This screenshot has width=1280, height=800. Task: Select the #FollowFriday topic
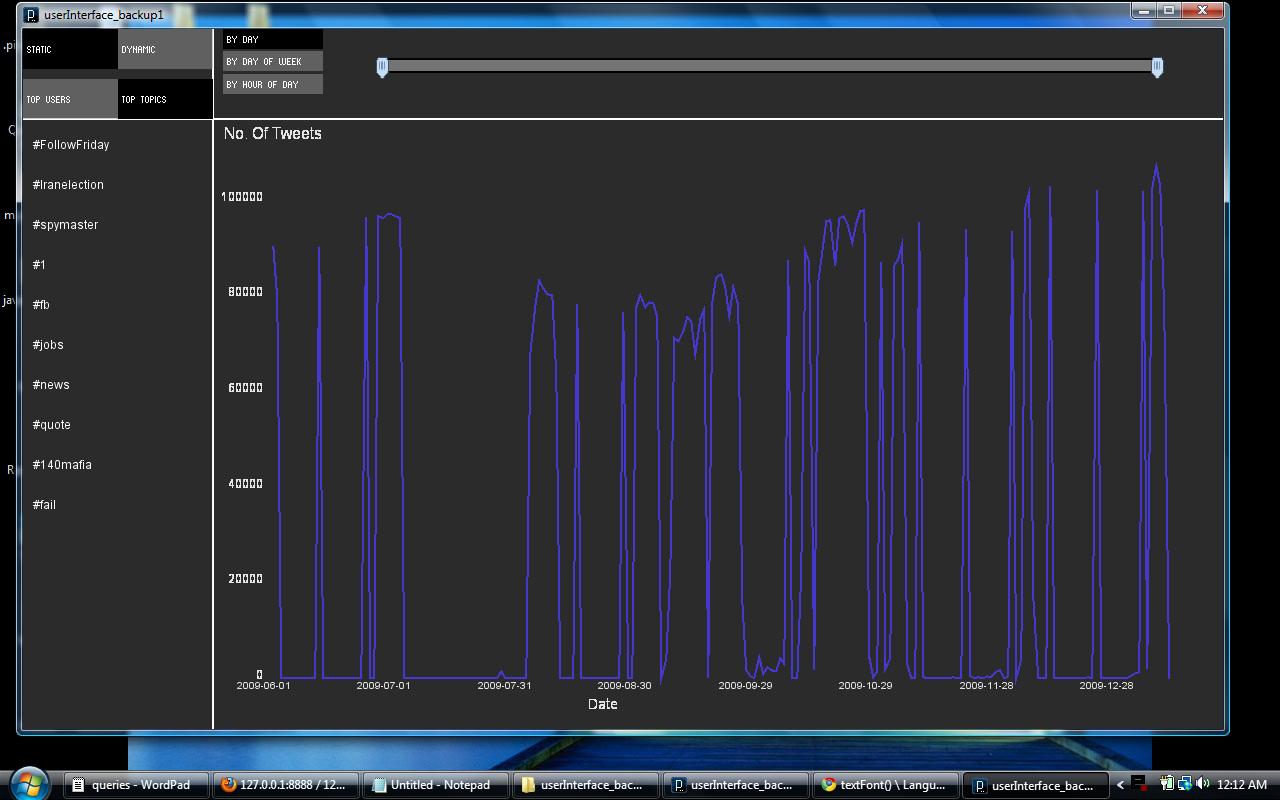tap(71, 145)
